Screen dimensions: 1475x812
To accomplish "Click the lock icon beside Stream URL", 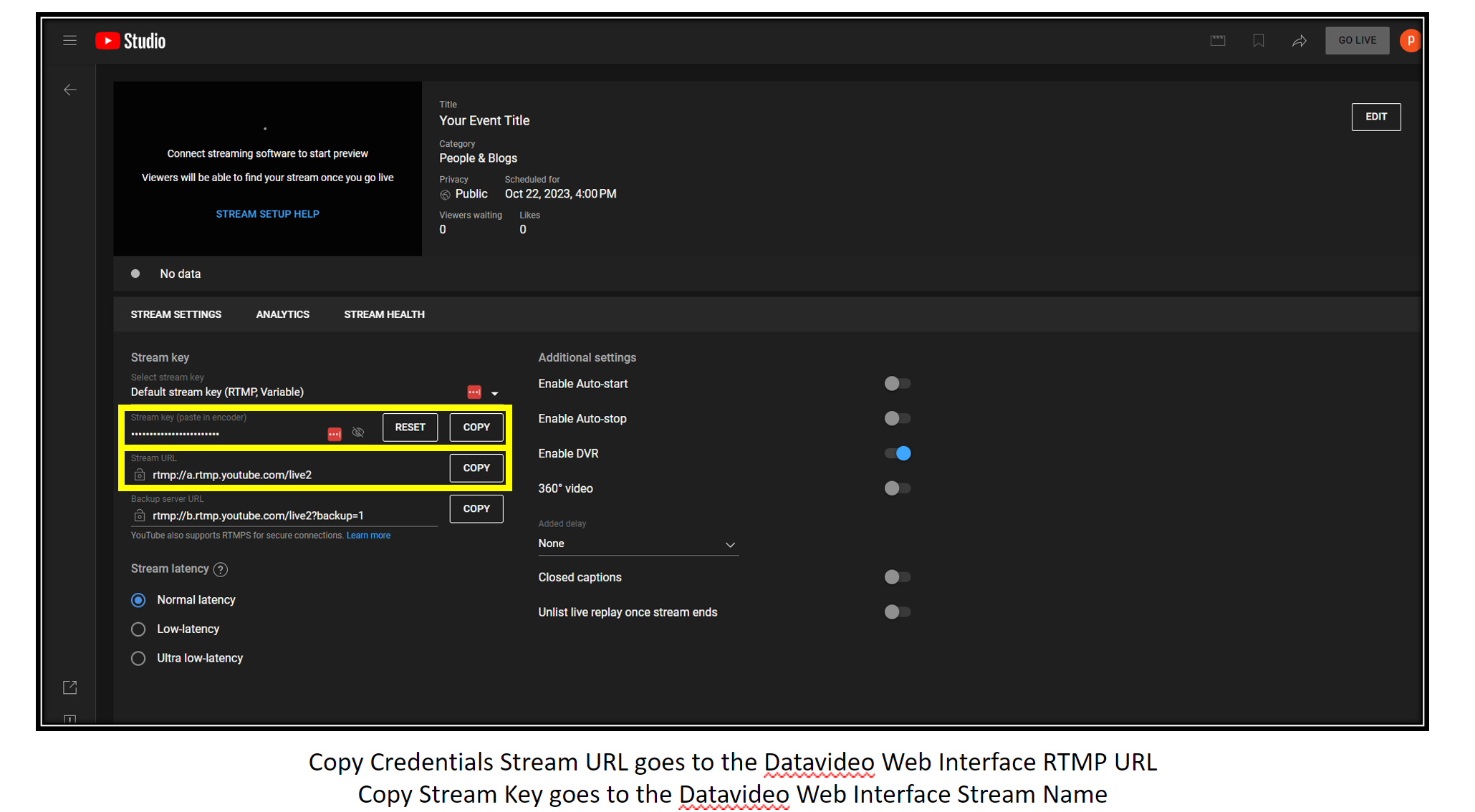I will (140, 475).
